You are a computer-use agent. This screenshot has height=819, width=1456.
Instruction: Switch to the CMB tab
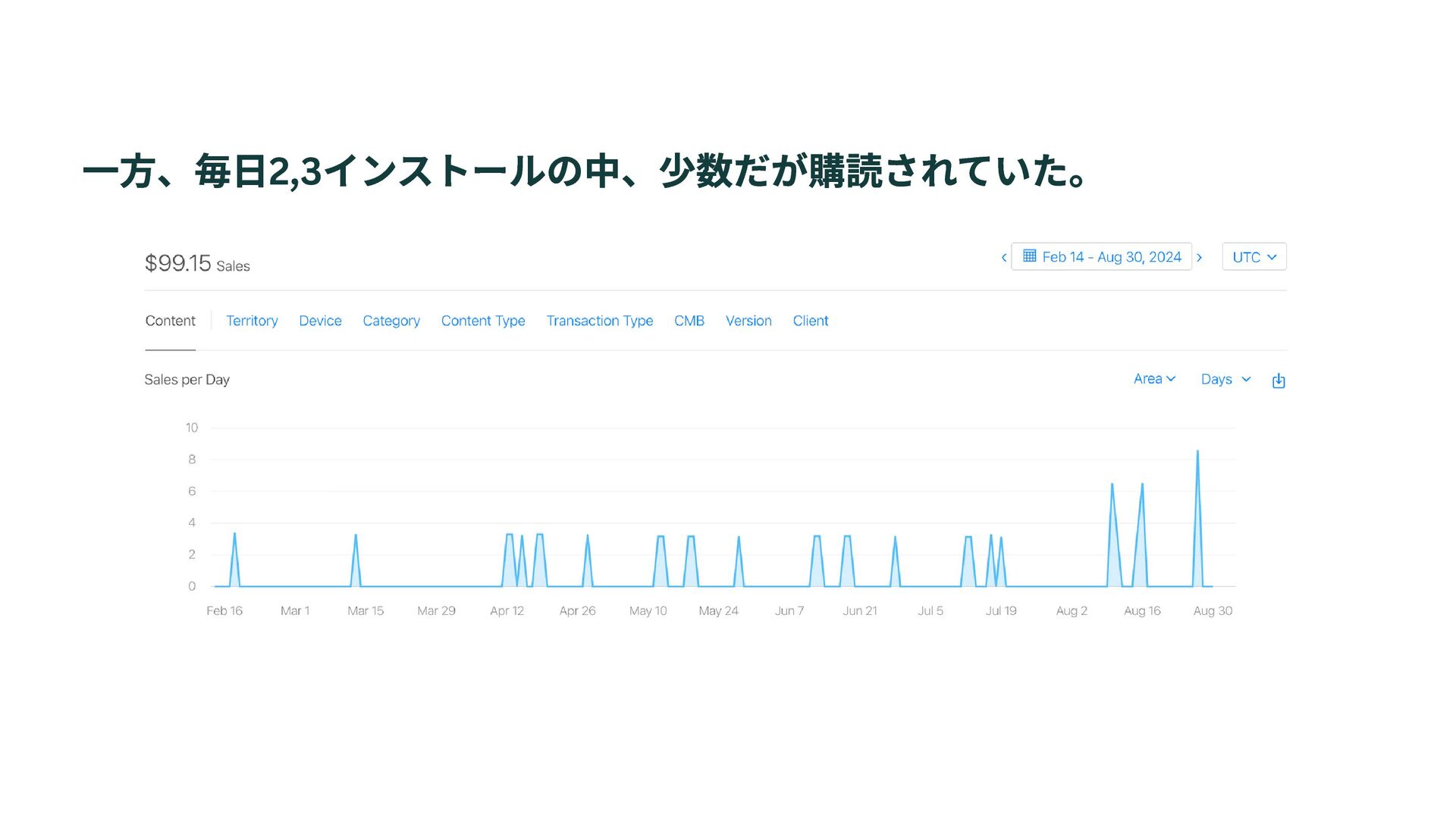pos(689,321)
